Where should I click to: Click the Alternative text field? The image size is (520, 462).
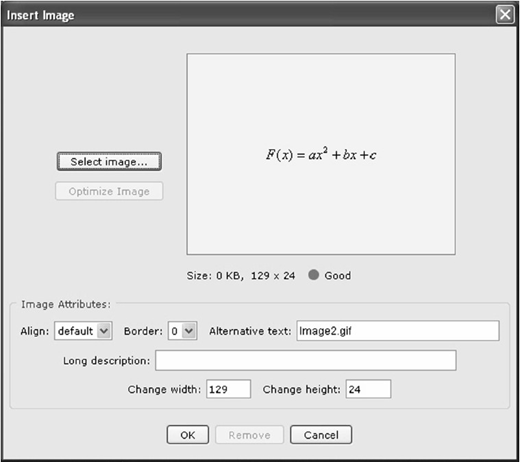(x=398, y=331)
